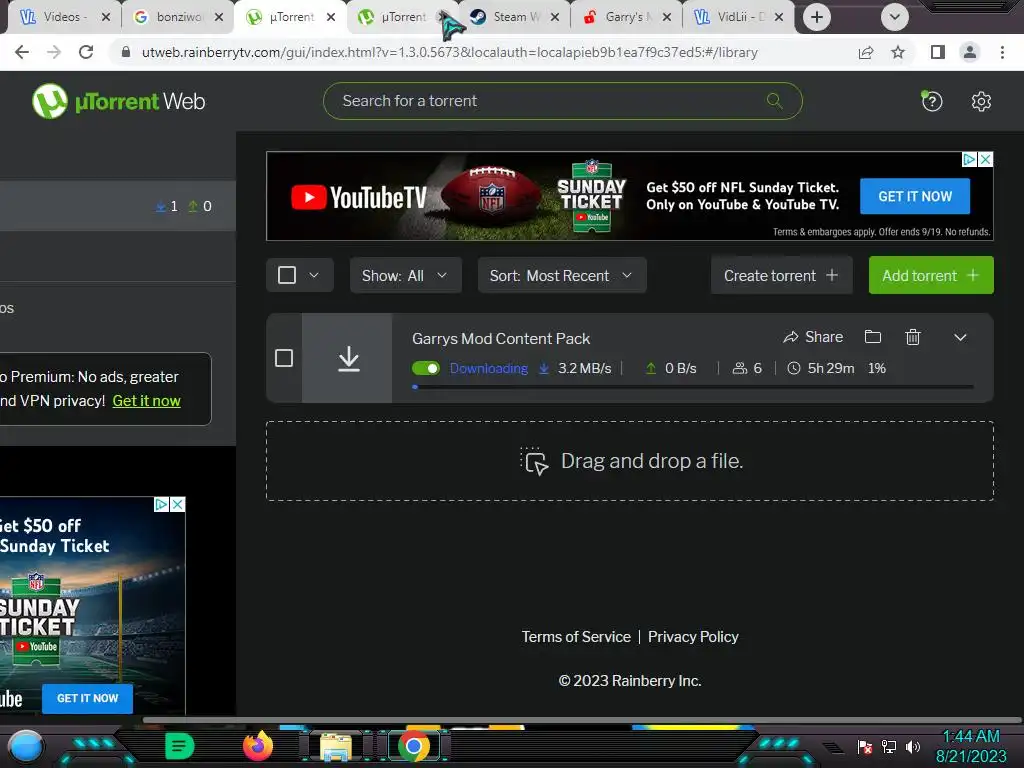Click the uTorrent Web logo
This screenshot has height=768, width=1024.
click(118, 101)
